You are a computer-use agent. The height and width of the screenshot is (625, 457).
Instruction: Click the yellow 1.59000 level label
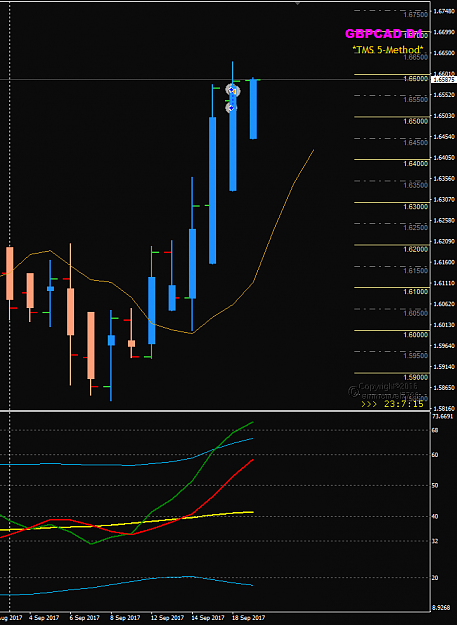[x=416, y=377]
